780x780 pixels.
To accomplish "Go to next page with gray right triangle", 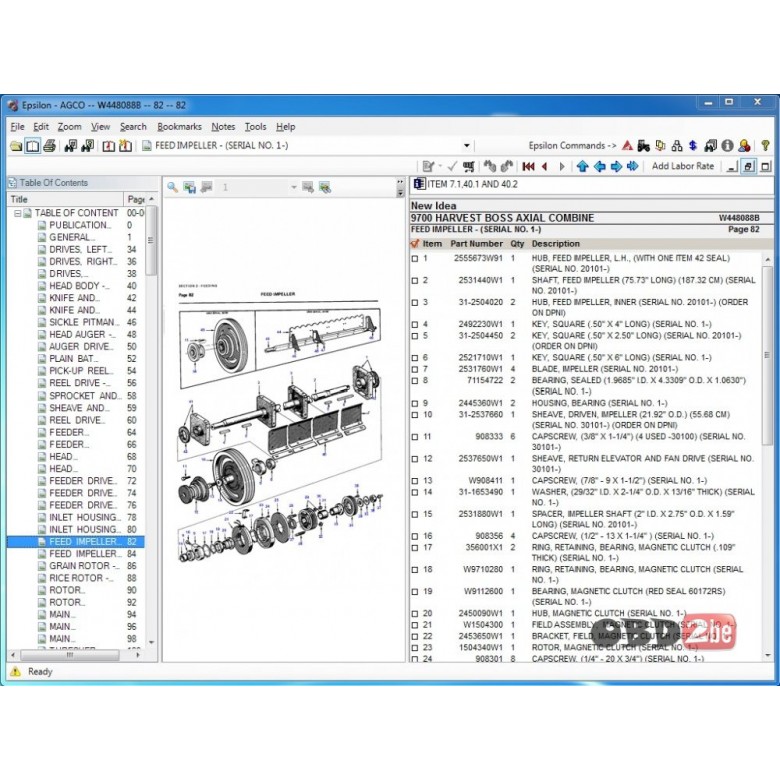I will click(x=562, y=167).
